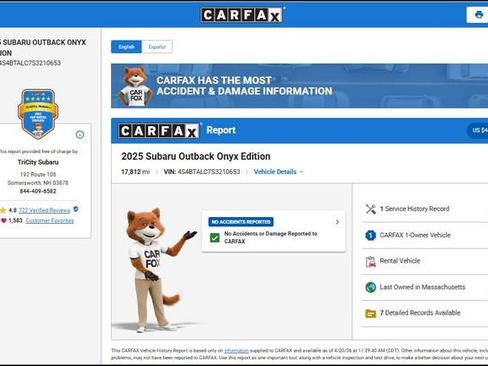Open the 722 Verified Reviews link

[x=44, y=210]
